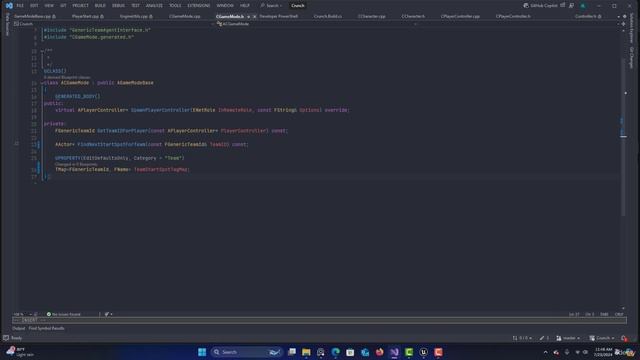640x360 pixels.
Task: Collapse the class ACGameMode code block
Action: pyautogui.click(x=42, y=83)
